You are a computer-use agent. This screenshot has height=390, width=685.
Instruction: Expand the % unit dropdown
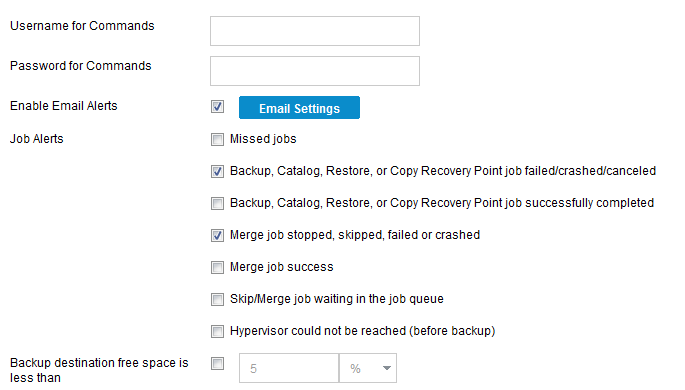pyautogui.click(x=368, y=368)
